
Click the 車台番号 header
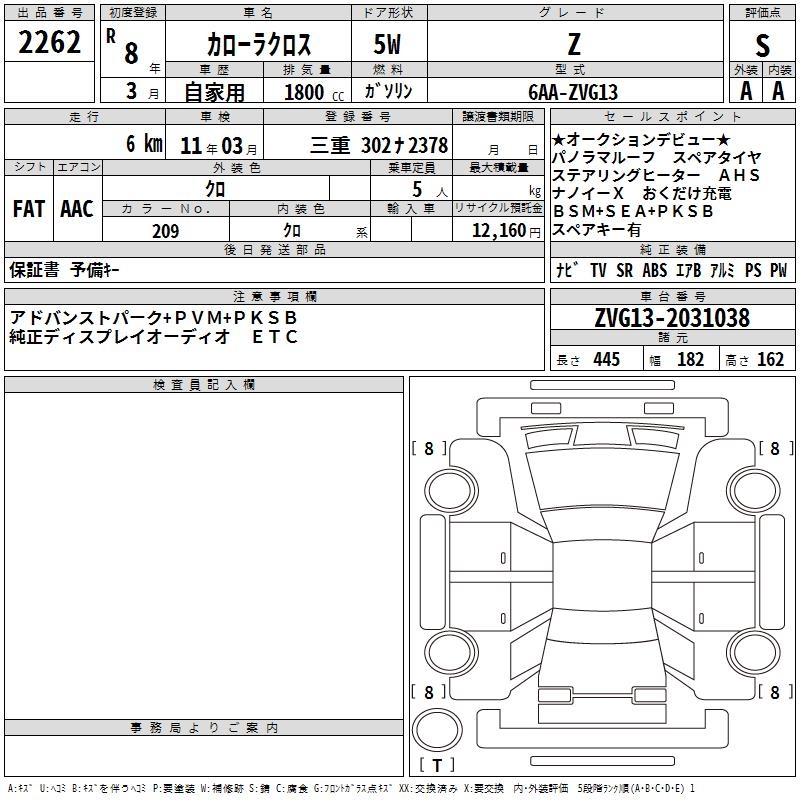click(x=672, y=296)
